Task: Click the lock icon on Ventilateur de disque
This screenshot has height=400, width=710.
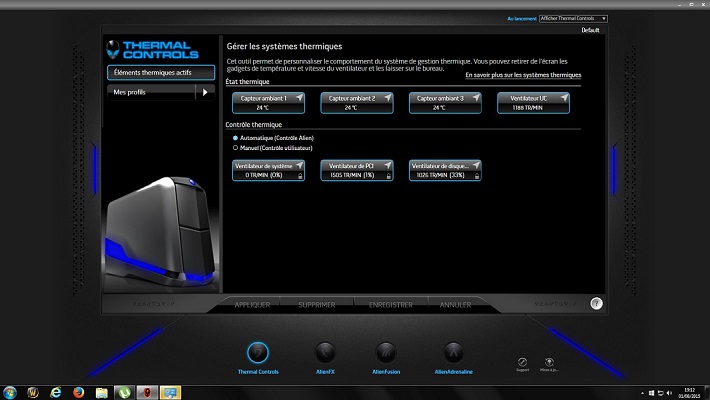Action: pyautogui.click(x=476, y=176)
